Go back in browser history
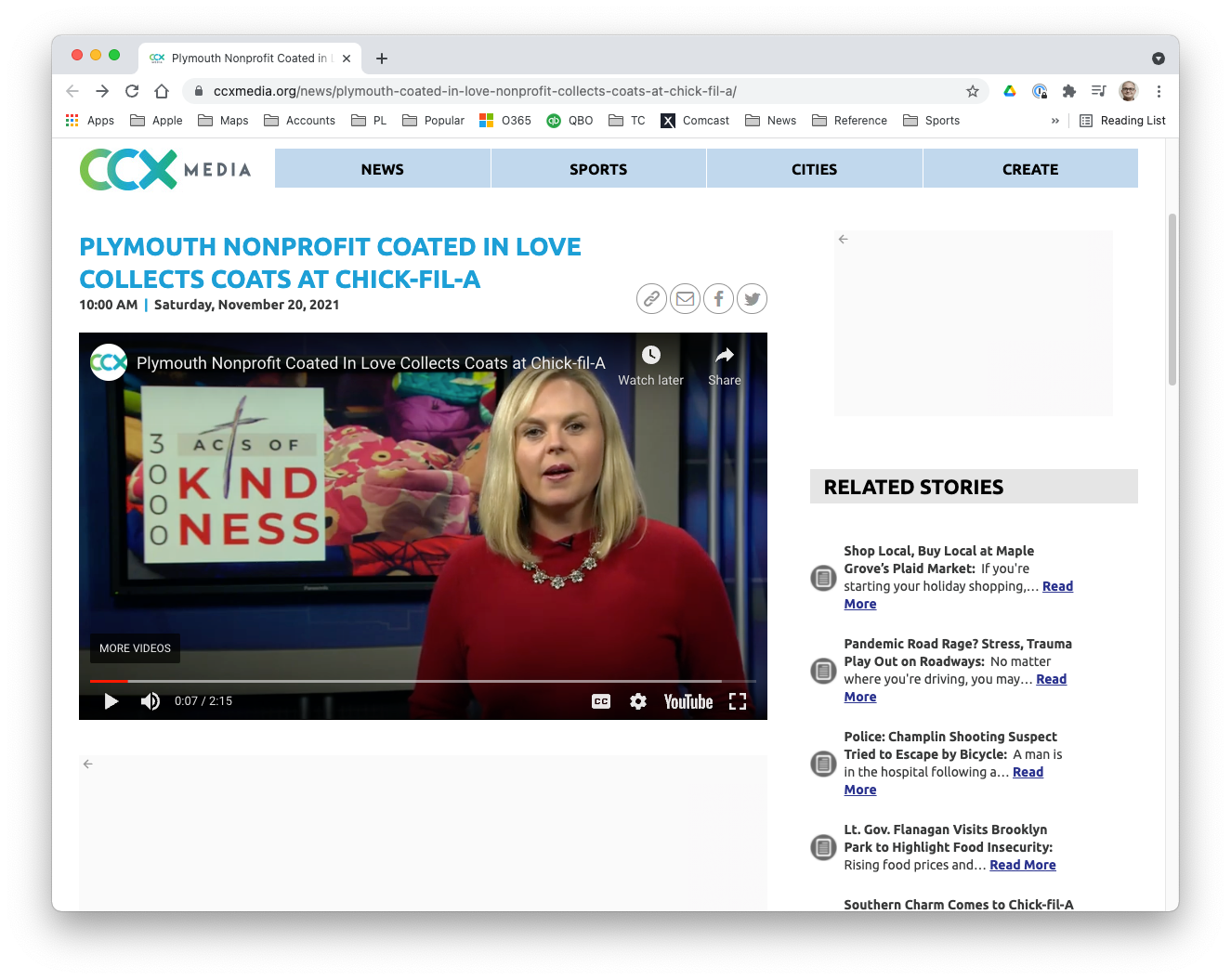1231x980 pixels. pos(72,91)
